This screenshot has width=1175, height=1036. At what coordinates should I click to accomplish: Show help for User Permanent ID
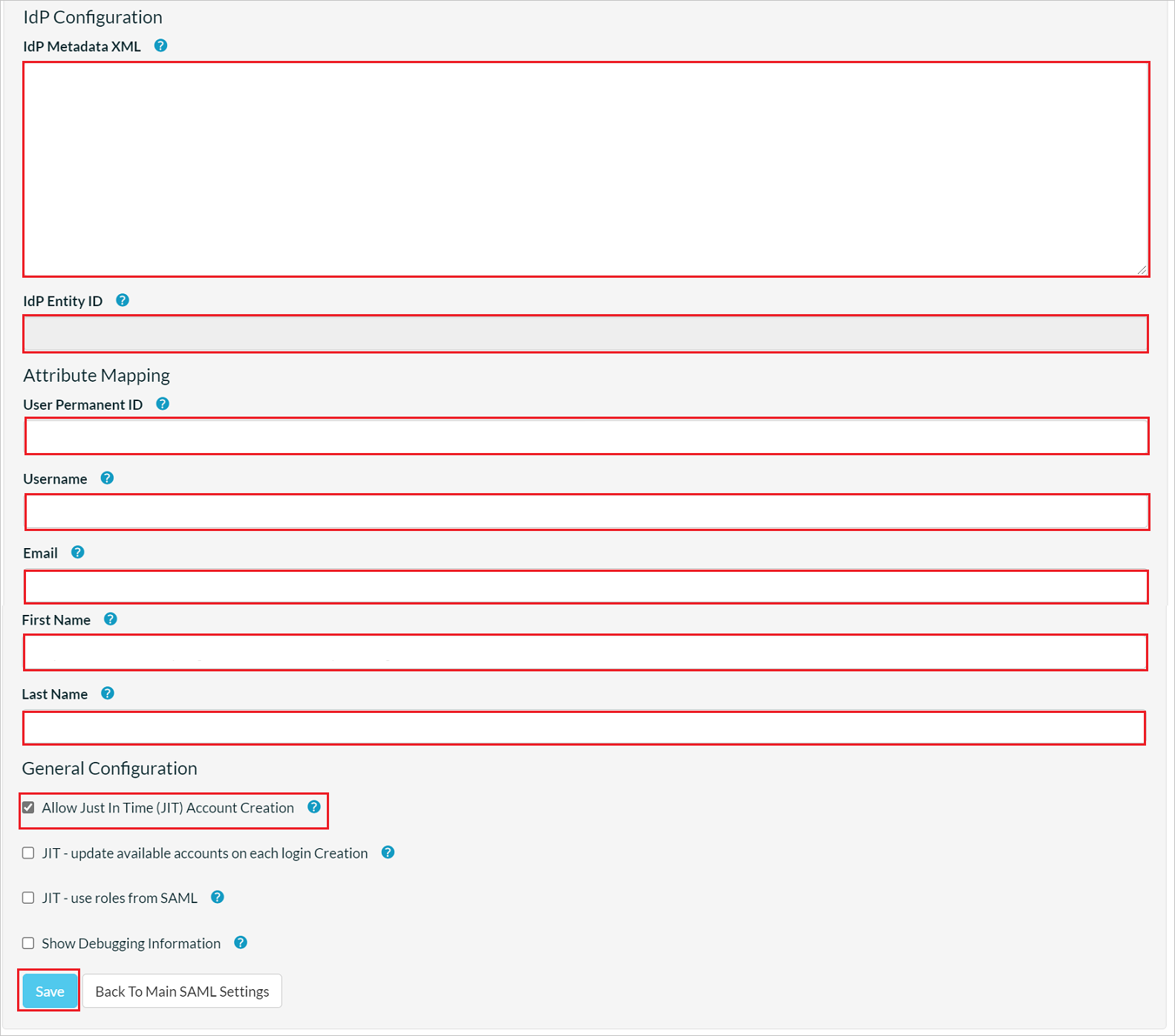pos(163,403)
